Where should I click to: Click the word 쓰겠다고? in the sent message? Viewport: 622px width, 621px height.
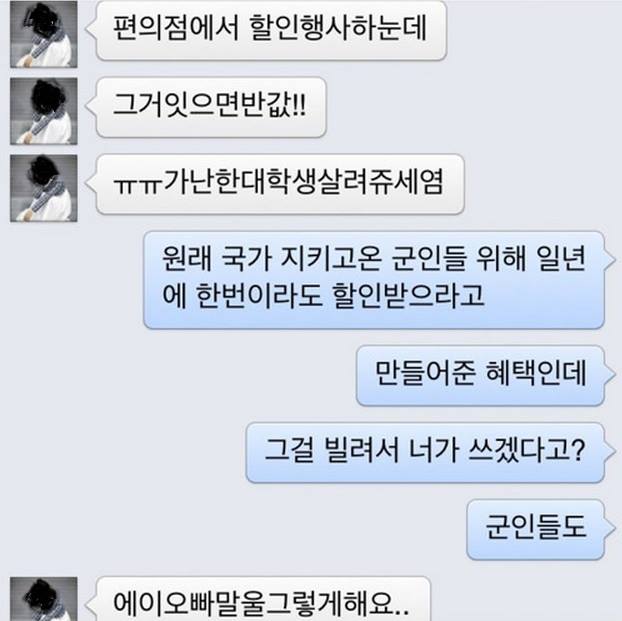(526, 450)
